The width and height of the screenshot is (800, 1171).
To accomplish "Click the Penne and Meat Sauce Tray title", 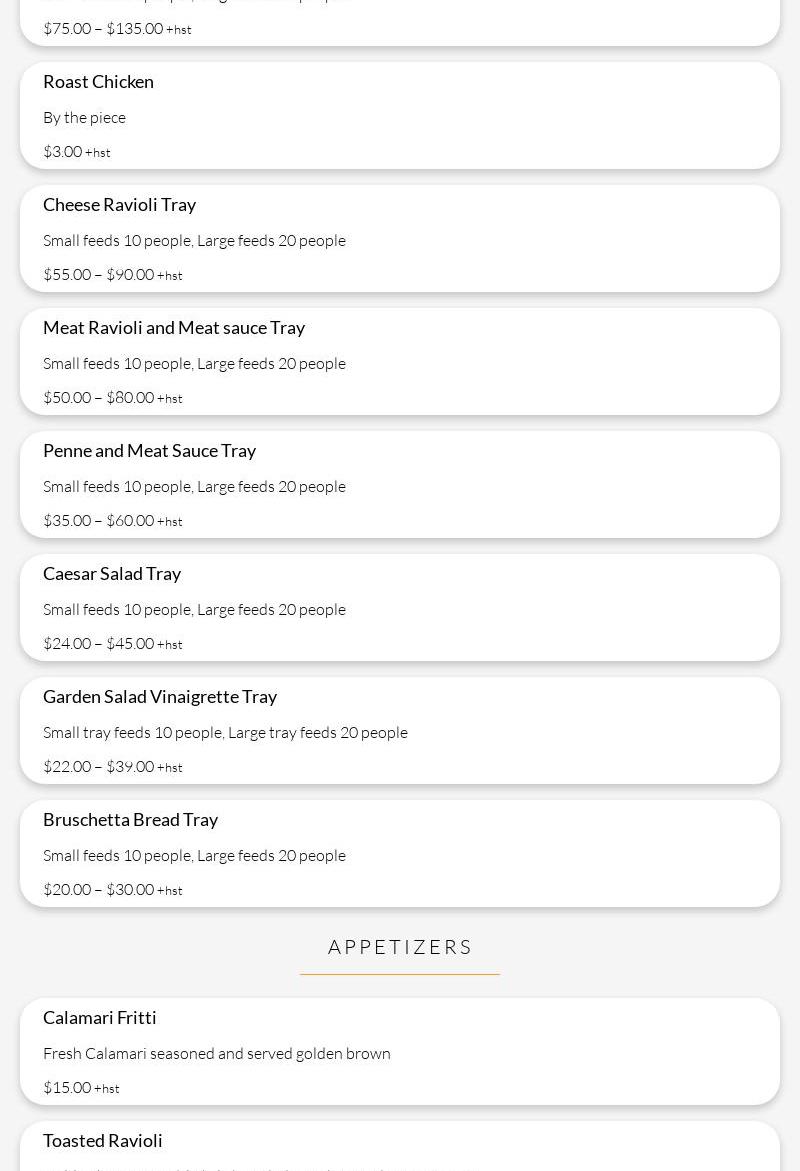I will 149,451.
